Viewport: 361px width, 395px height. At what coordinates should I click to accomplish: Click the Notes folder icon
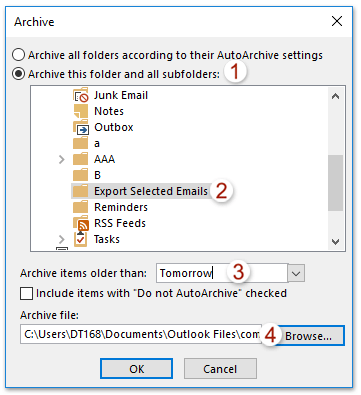pyautogui.click(x=81, y=111)
